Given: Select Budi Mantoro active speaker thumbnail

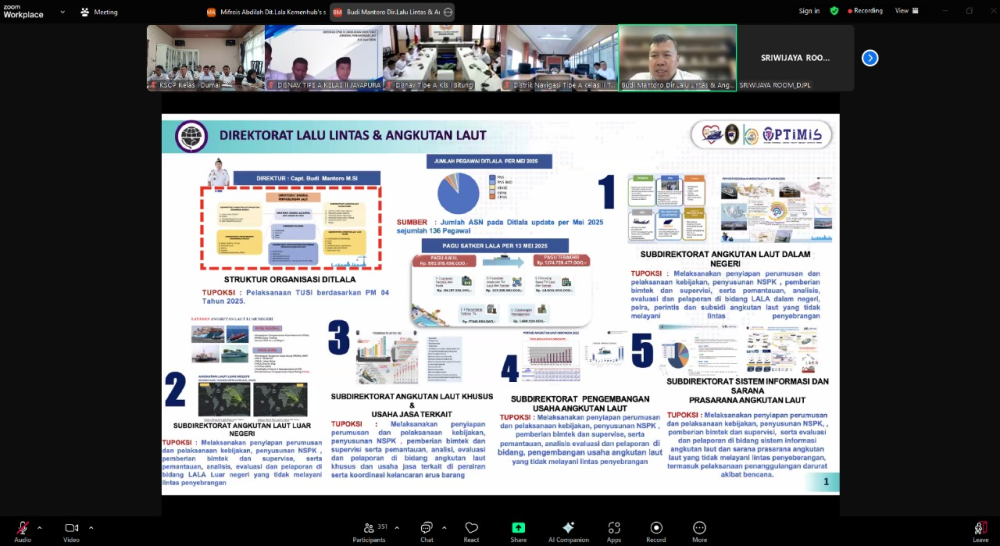Looking at the screenshot, I should pos(677,58).
